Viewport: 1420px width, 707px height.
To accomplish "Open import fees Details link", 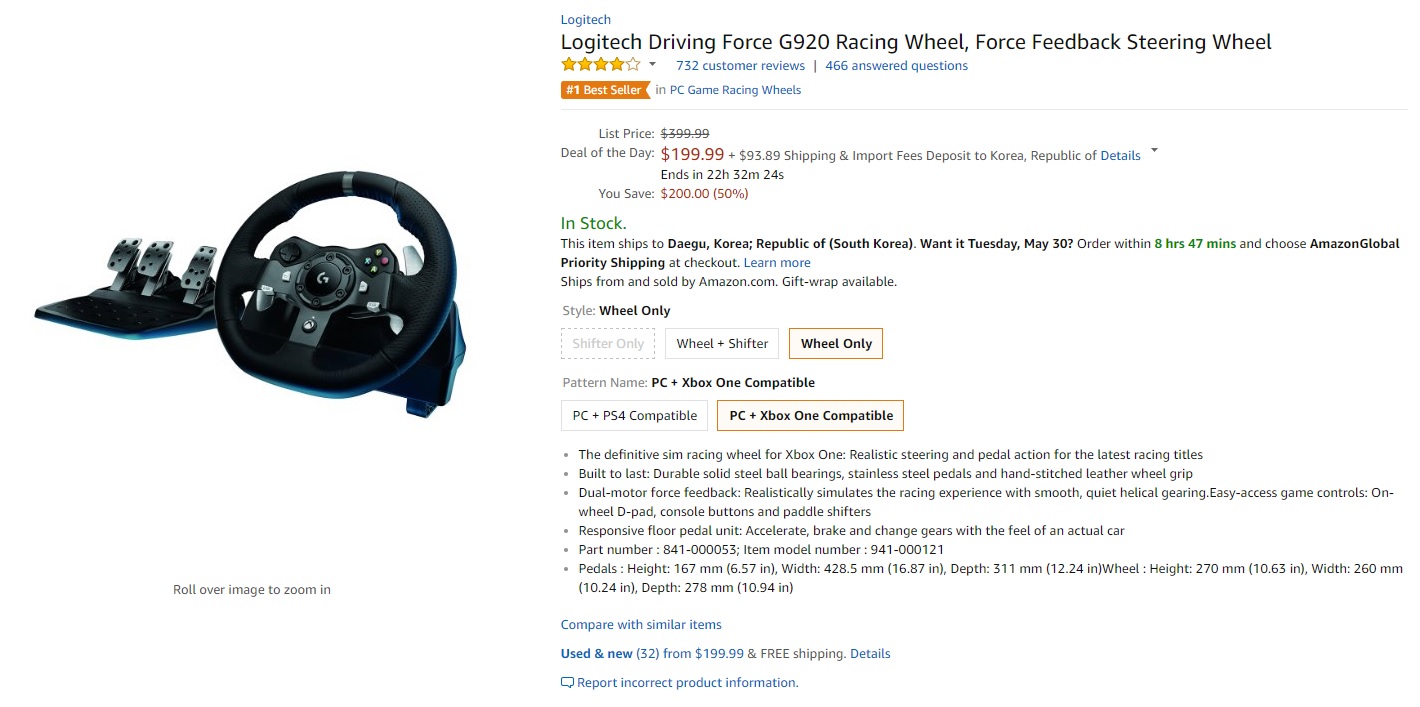I will pos(1120,156).
